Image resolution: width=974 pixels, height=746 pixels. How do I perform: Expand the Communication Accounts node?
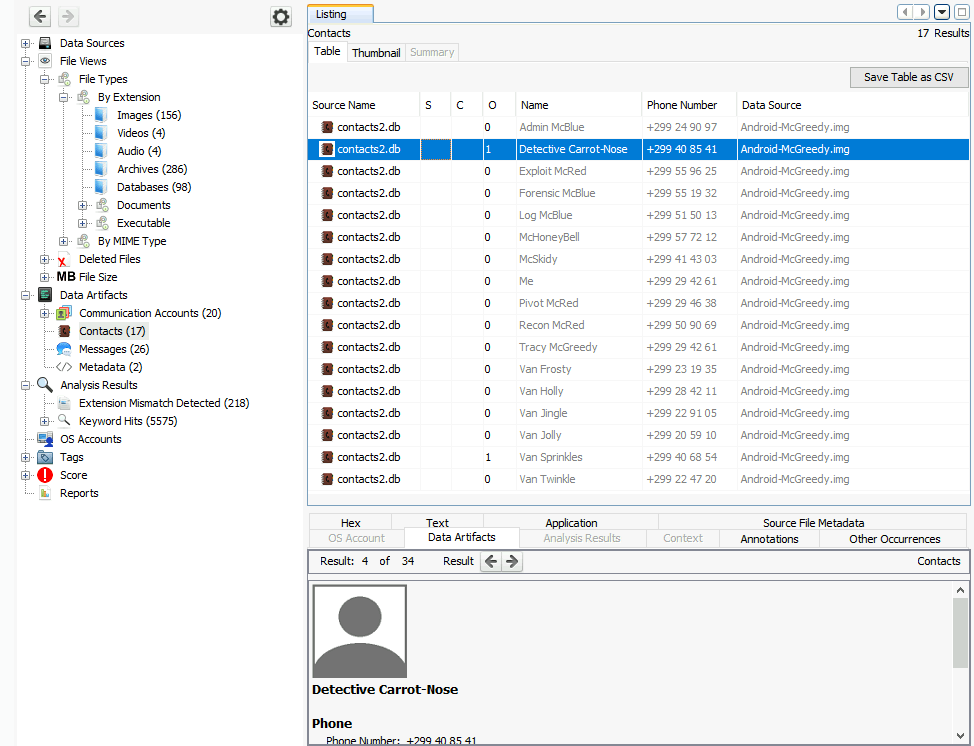click(44, 314)
